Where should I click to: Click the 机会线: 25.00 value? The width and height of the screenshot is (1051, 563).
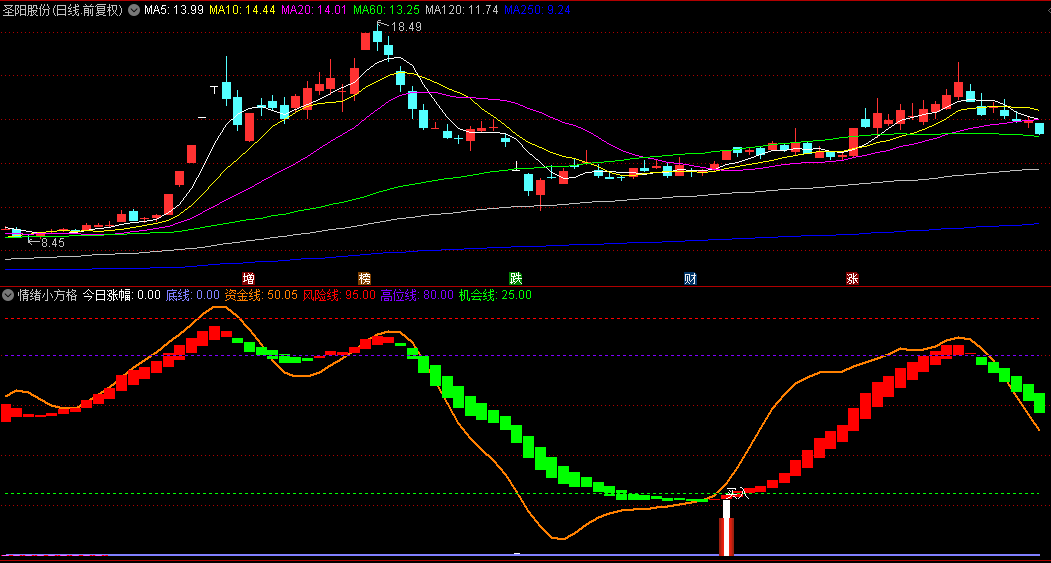coord(495,295)
